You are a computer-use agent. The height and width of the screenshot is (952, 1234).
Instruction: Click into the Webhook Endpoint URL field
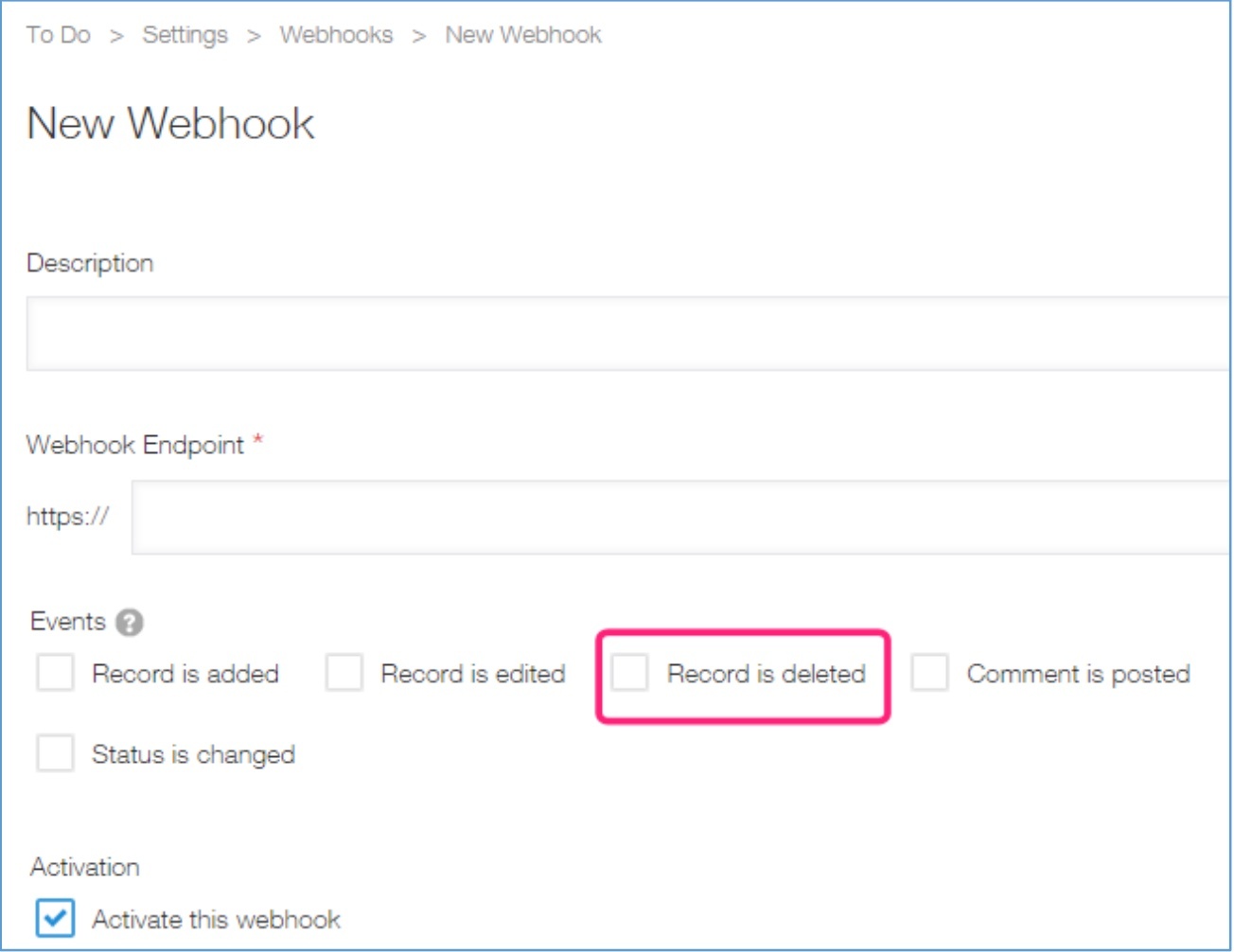[x=679, y=517]
